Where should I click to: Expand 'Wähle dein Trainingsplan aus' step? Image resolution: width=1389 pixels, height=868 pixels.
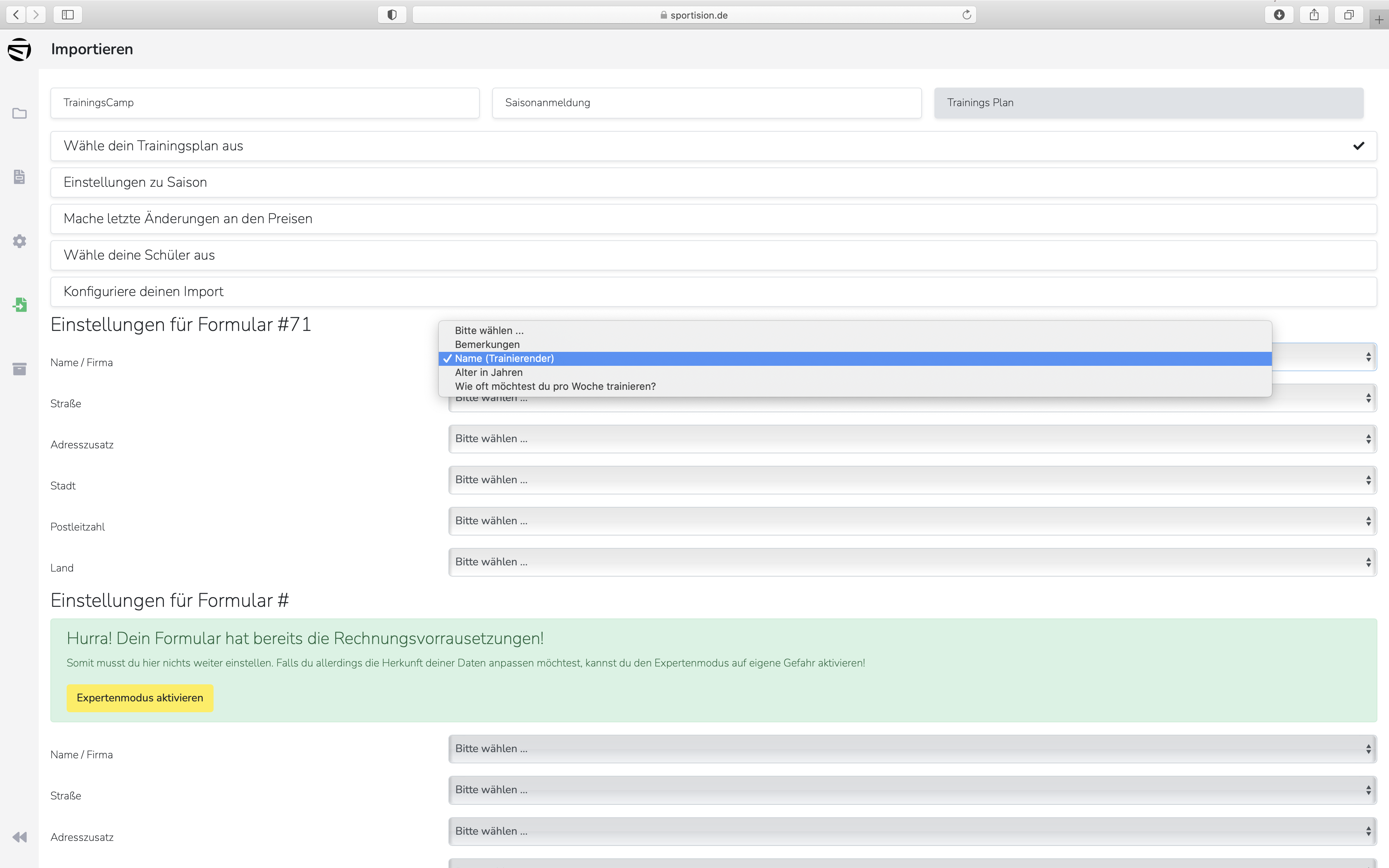point(713,146)
